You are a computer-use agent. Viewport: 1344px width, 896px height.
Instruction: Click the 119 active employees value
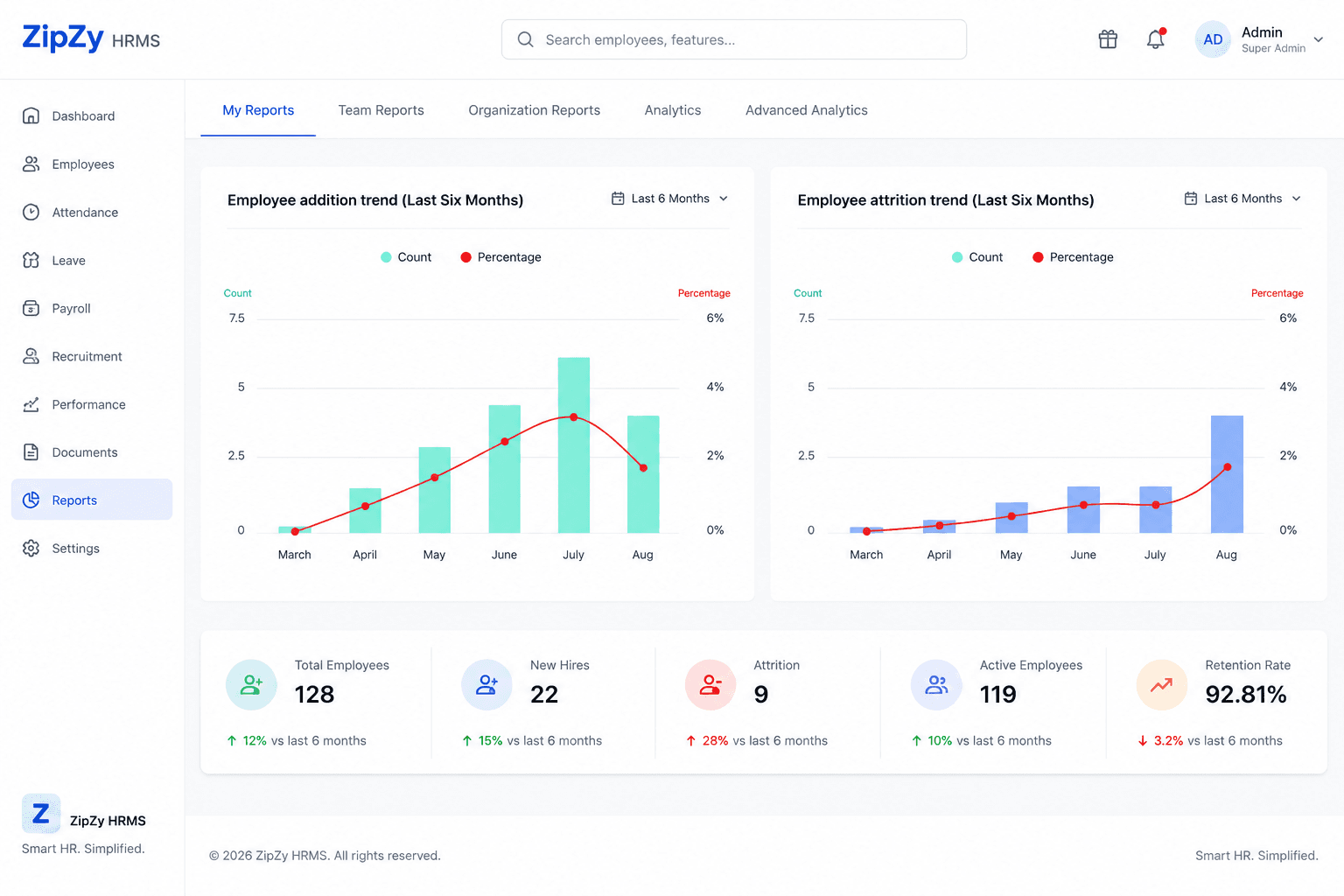pyautogui.click(x=998, y=695)
